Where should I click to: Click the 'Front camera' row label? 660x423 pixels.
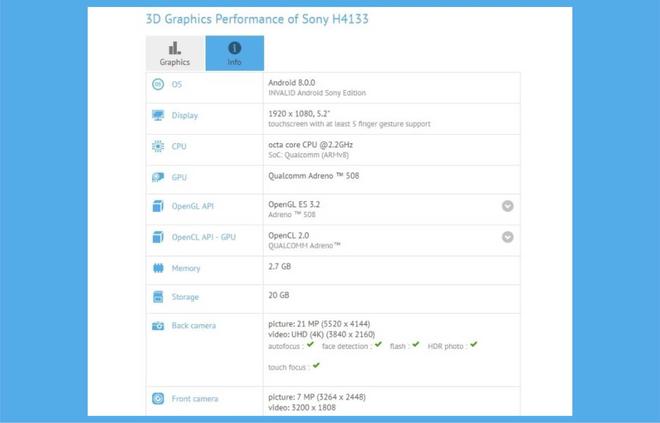pos(195,399)
